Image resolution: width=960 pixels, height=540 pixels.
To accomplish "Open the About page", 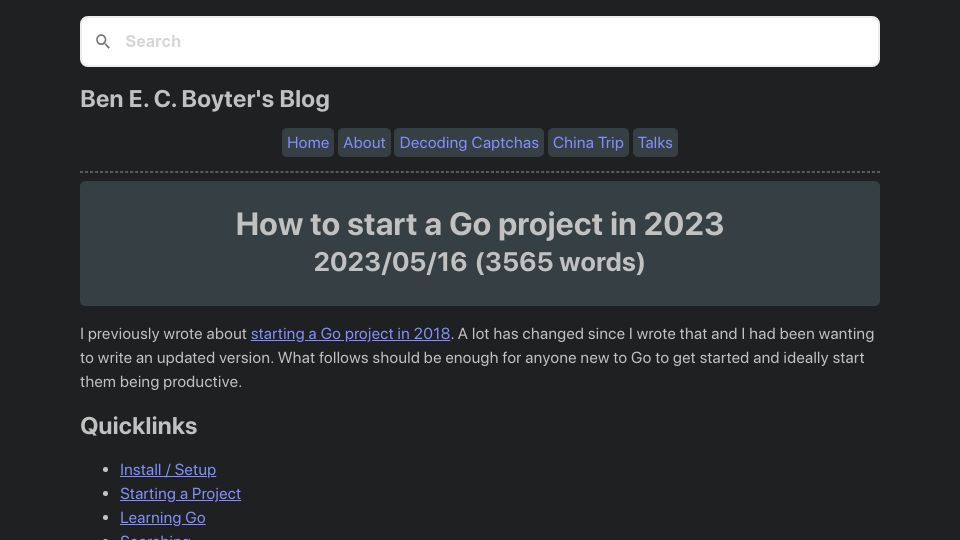I will (364, 143).
